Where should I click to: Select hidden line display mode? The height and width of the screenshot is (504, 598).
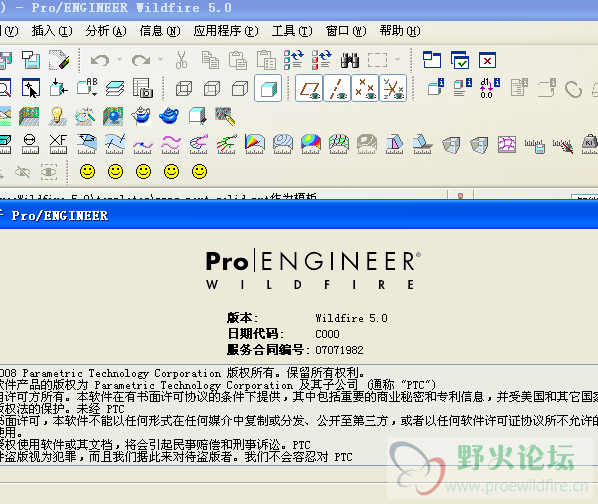pos(212,89)
